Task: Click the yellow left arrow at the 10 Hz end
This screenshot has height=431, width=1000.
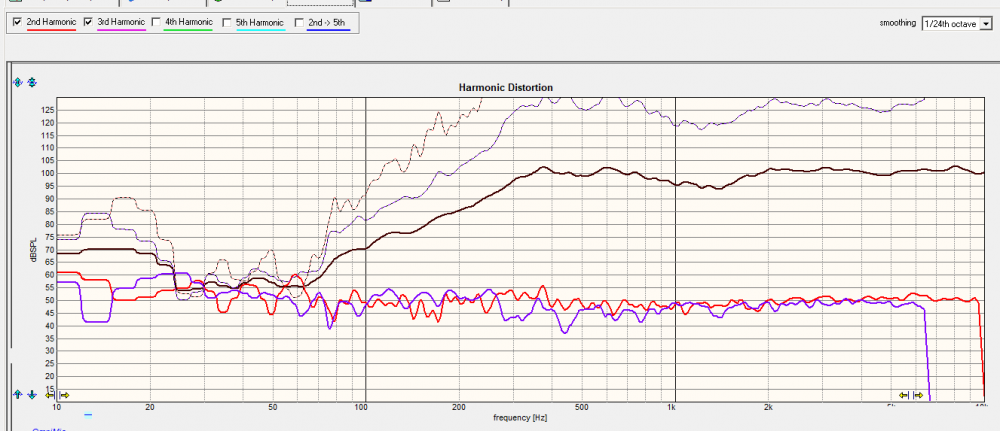Action: pyautogui.click(x=51, y=395)
